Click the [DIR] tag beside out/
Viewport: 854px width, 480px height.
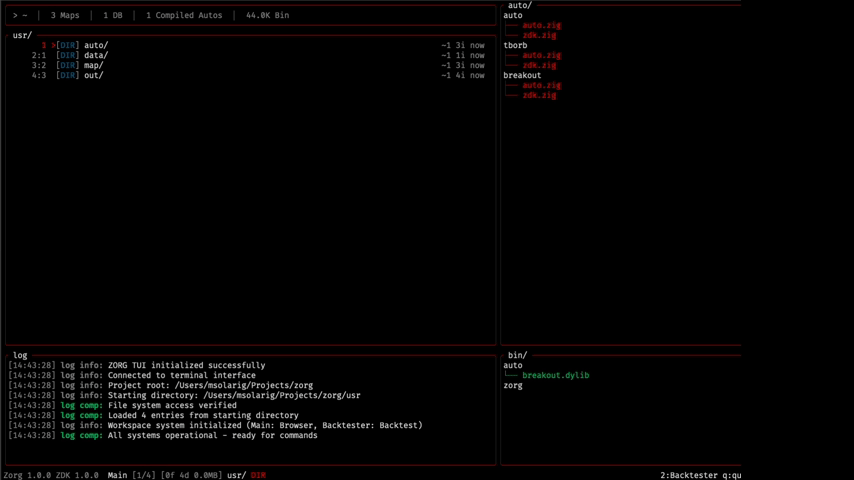[x=68, y=75]
